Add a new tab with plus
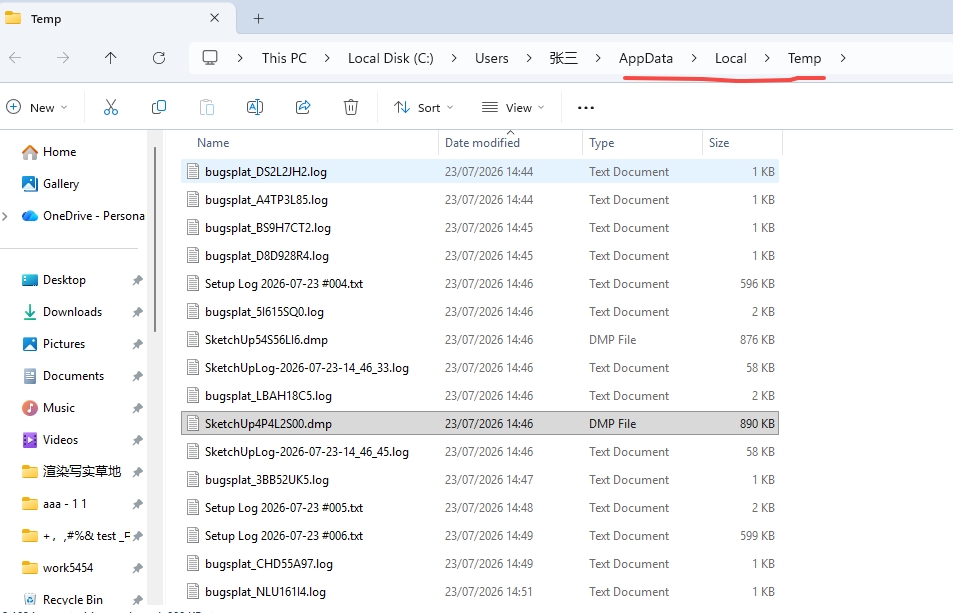 [x=258, y=19]
